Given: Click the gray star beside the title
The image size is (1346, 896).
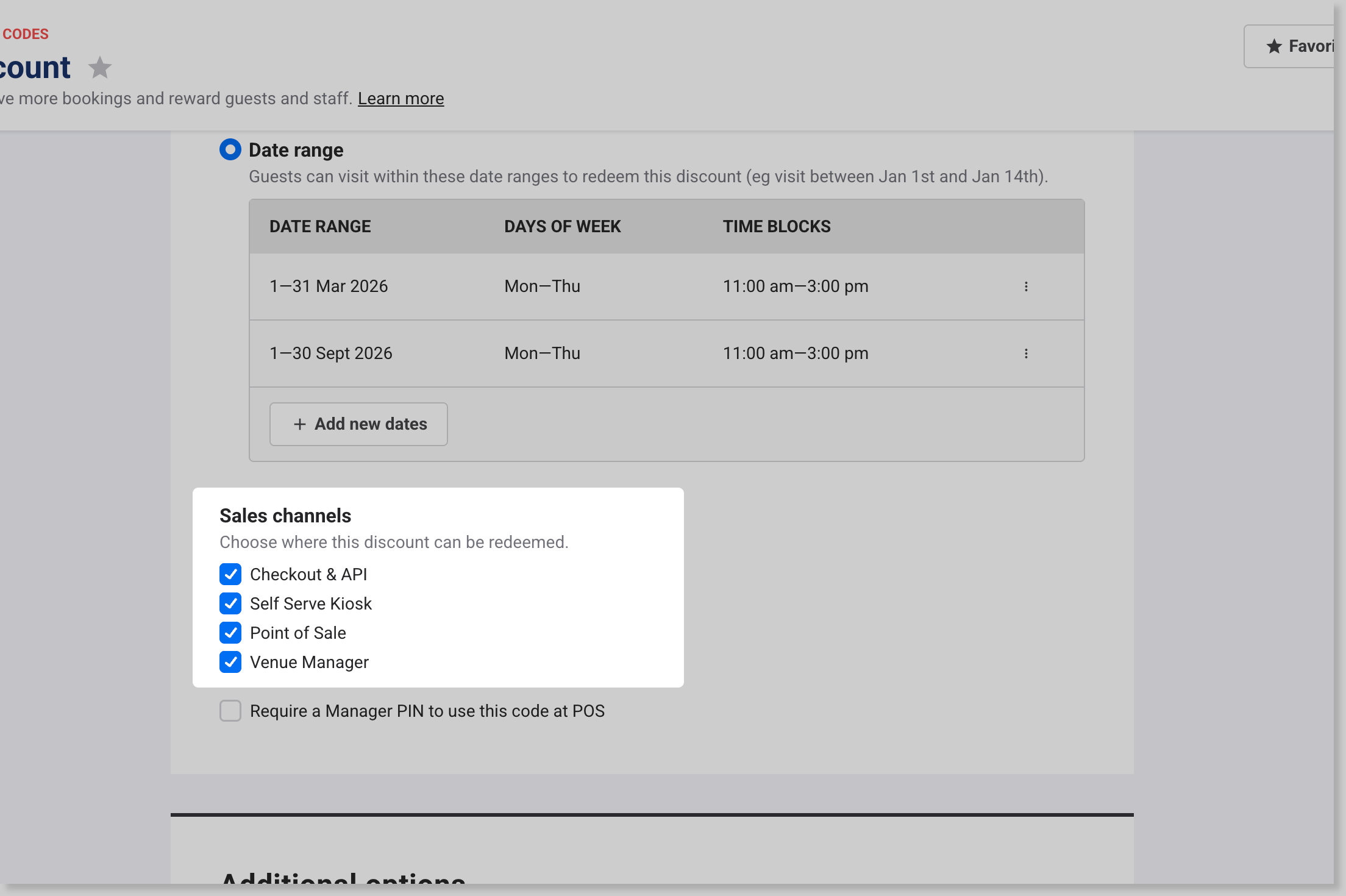Looking at the screenshot, I should 100,68.
